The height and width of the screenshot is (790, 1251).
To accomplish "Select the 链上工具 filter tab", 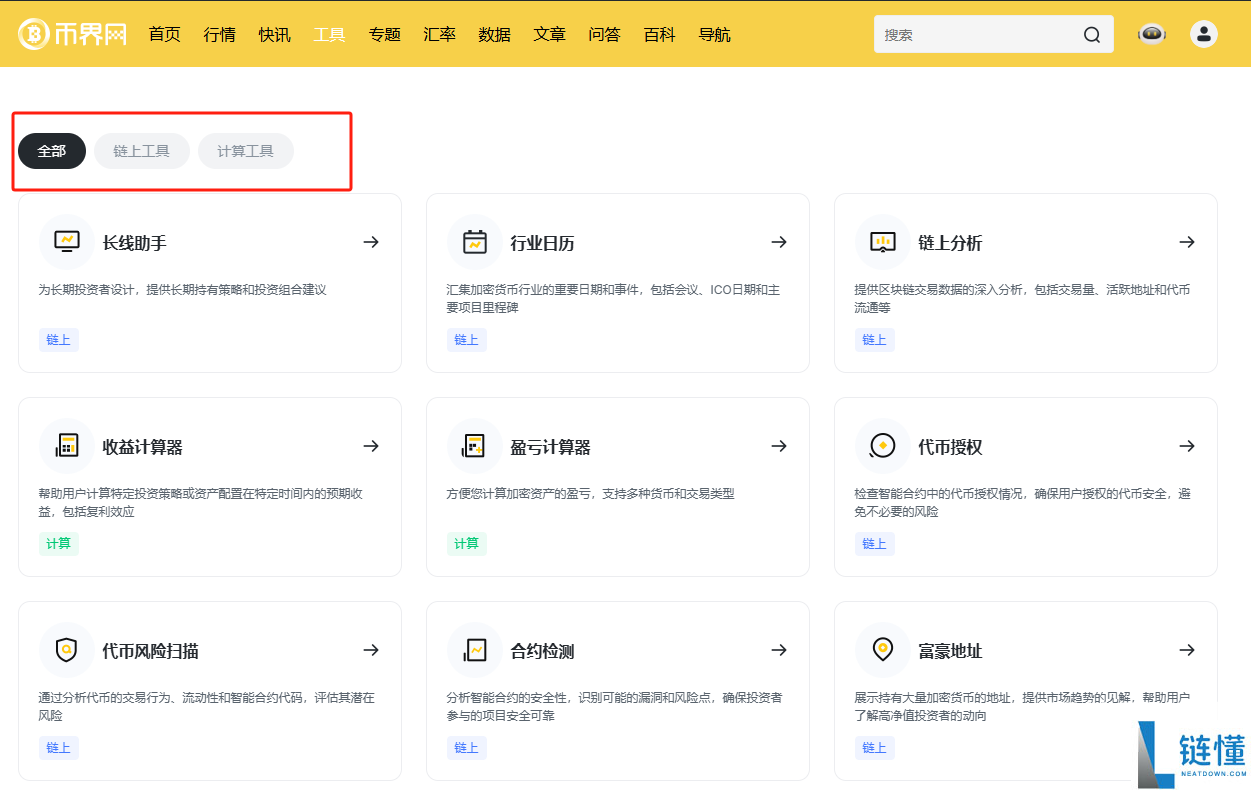I will (x=142, y=151).
